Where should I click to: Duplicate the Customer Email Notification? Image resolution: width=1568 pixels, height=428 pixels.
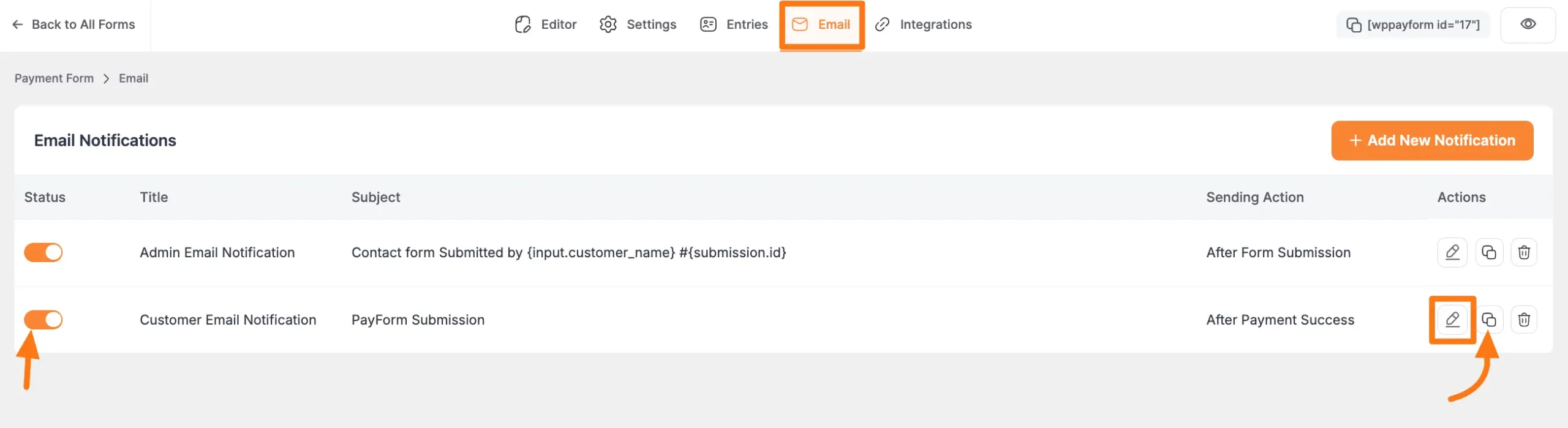pyautogui.click(x=1489, y=320)
